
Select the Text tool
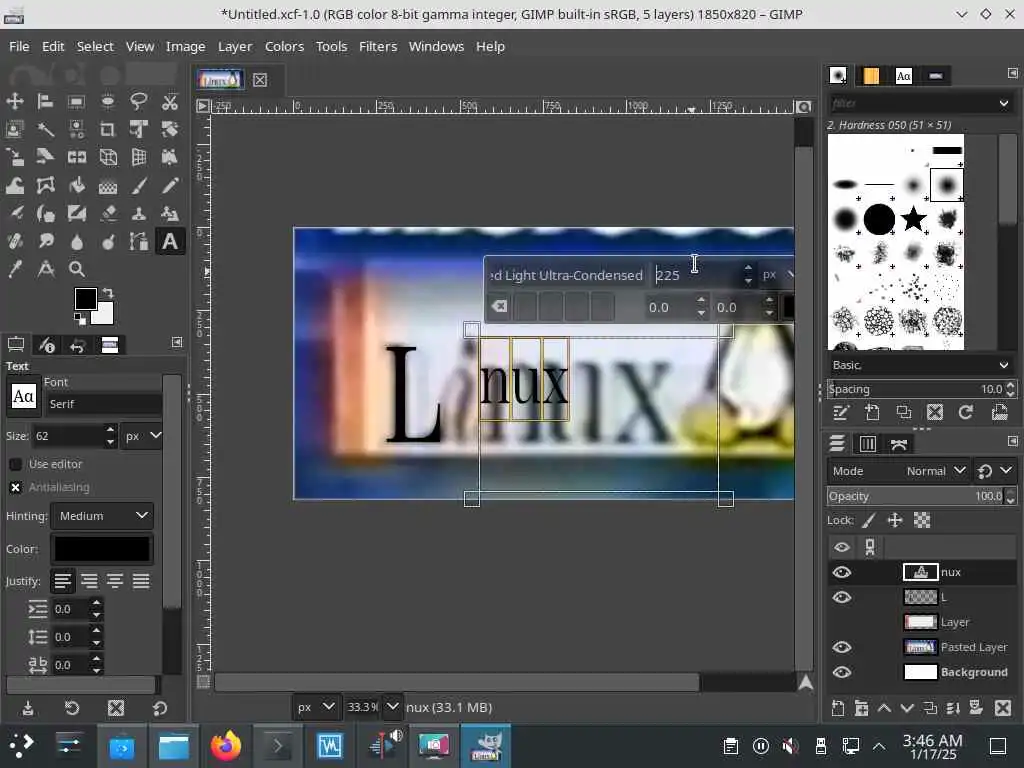[x=170, y=242]
